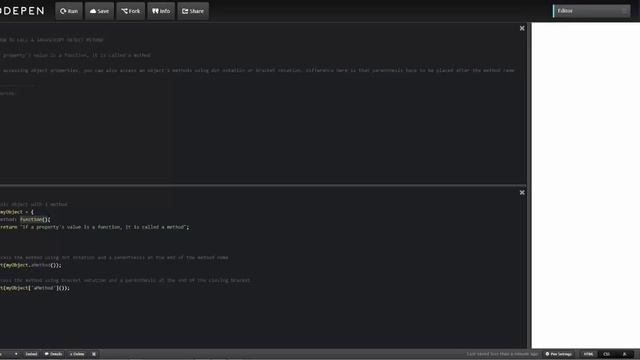Click the 'Last saved' status text
Screen dimensions: 640x360
coord(503,354)
